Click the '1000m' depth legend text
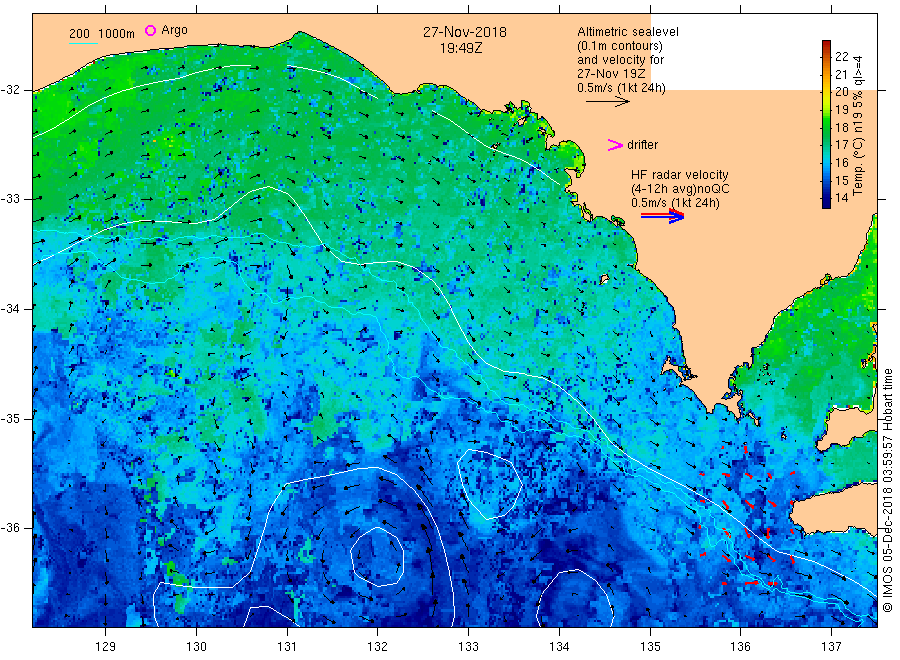 pos(117,34)
